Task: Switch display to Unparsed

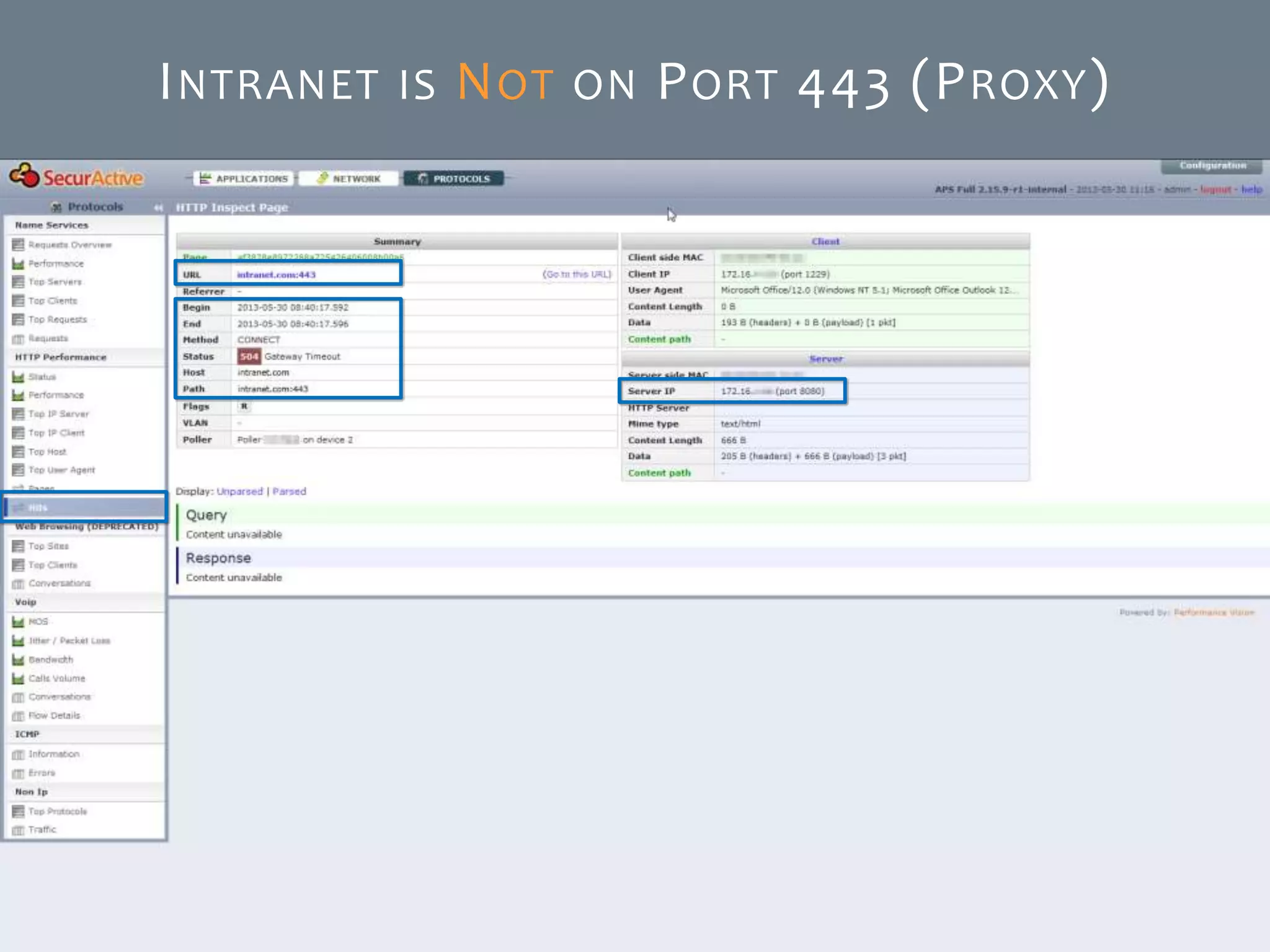Action: (x=240, y=491)
